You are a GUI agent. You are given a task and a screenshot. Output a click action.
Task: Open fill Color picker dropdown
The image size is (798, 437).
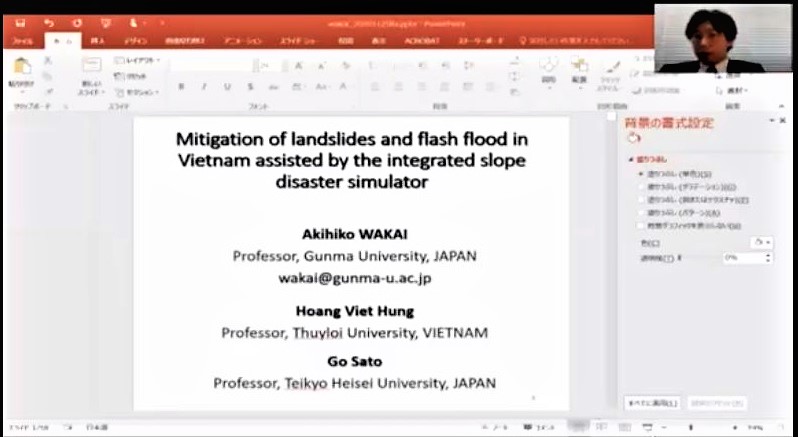click(x=761, y=243)
